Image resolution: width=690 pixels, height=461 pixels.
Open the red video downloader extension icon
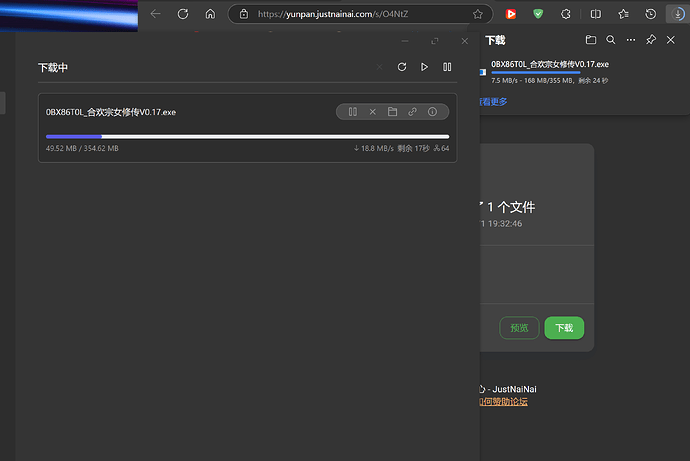pyautogui.click(x=510, y=14)
